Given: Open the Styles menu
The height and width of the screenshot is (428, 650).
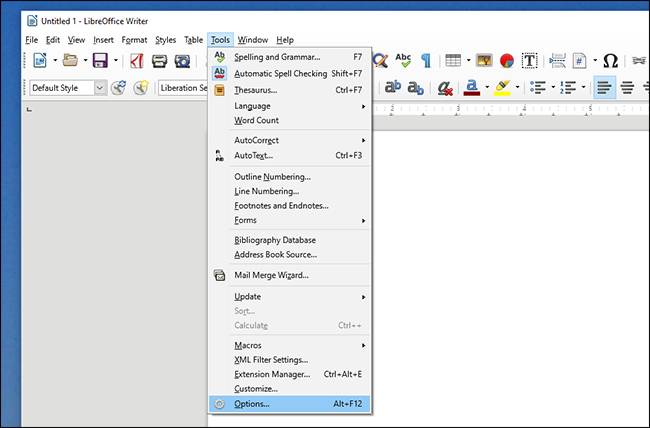Looking at the screenshot, I should coord(165,40).
